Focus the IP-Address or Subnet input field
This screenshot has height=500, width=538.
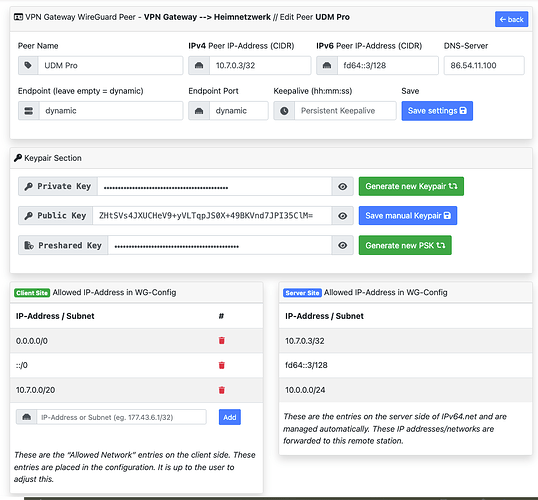pyautogui.click(x=121, y=417)
